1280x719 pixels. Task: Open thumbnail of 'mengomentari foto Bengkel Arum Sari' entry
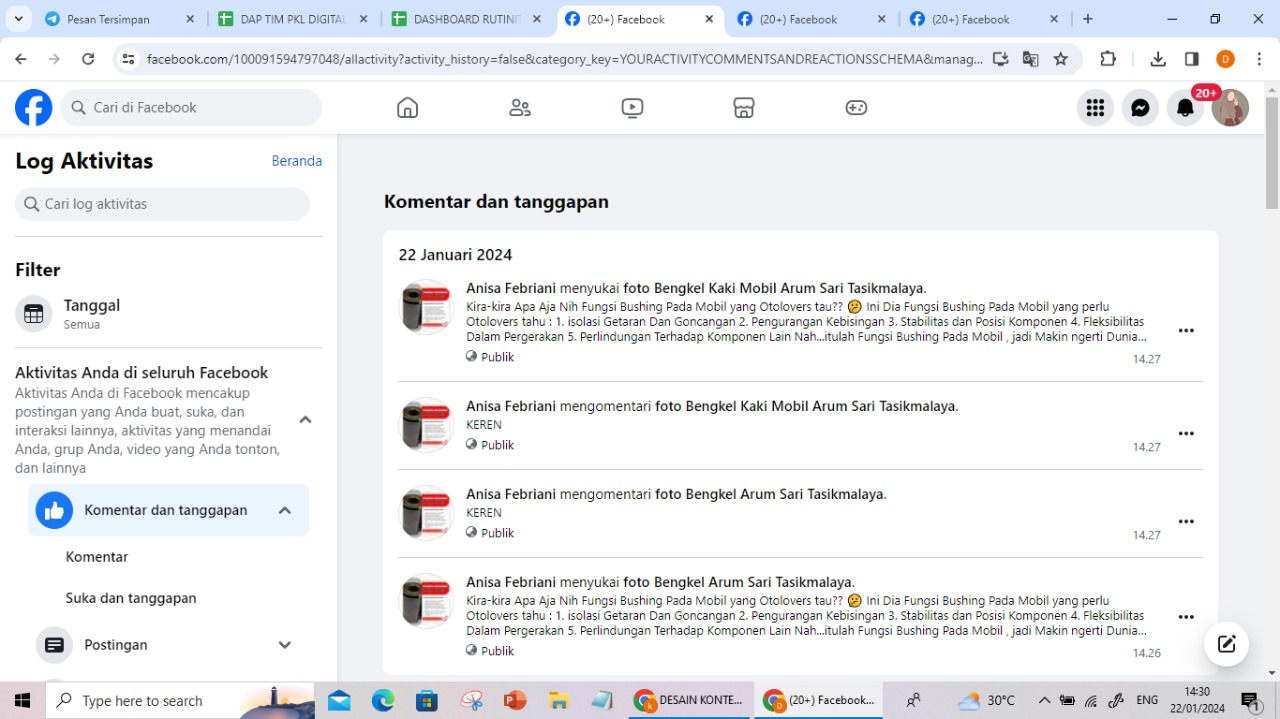tap(427, 513)
